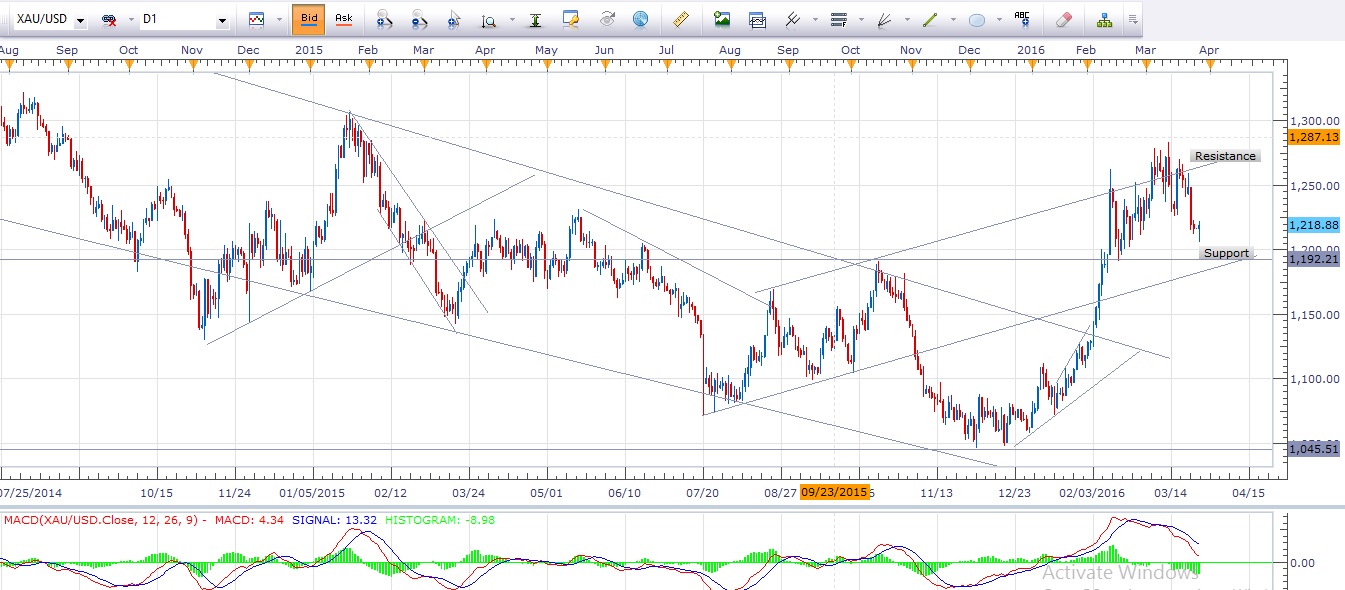Viewport: 1345px width, 590px height.
Task: Select the eraser tool
Action: (1063, 19)
